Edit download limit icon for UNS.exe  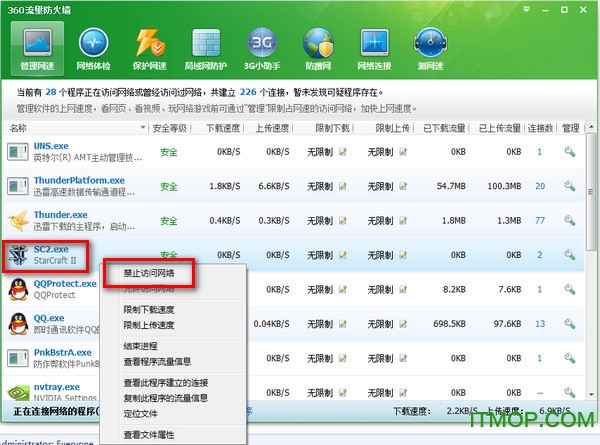click(x=343, y=152)
